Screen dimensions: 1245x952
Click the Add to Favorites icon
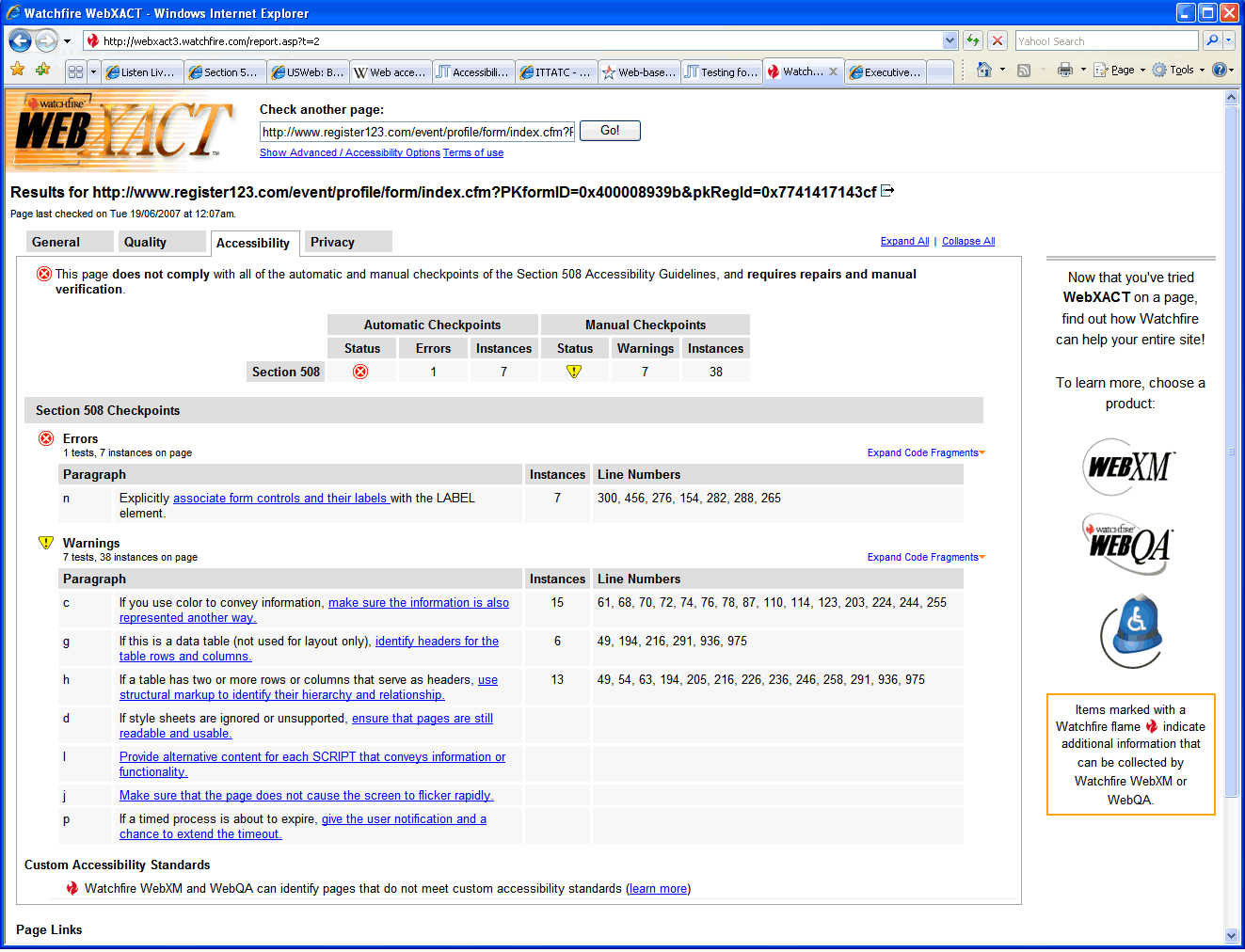pos(42,70)
